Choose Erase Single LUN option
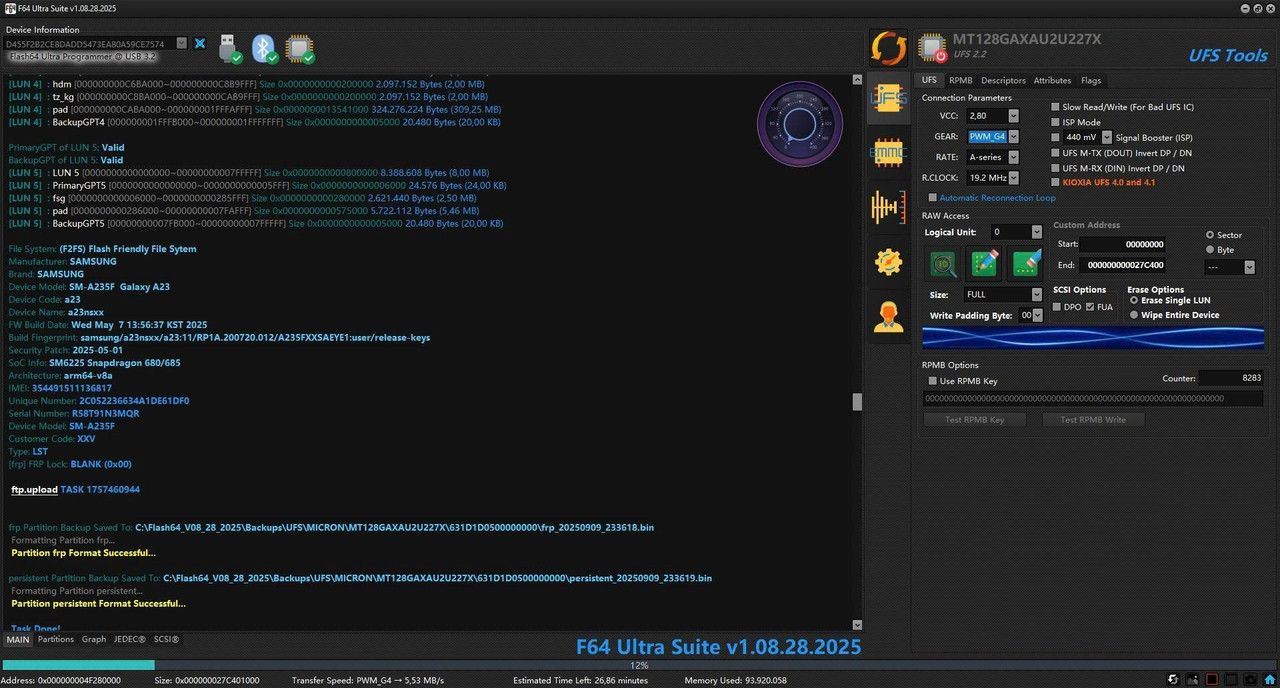1280x688 pixels. [x=1133, y=300]
